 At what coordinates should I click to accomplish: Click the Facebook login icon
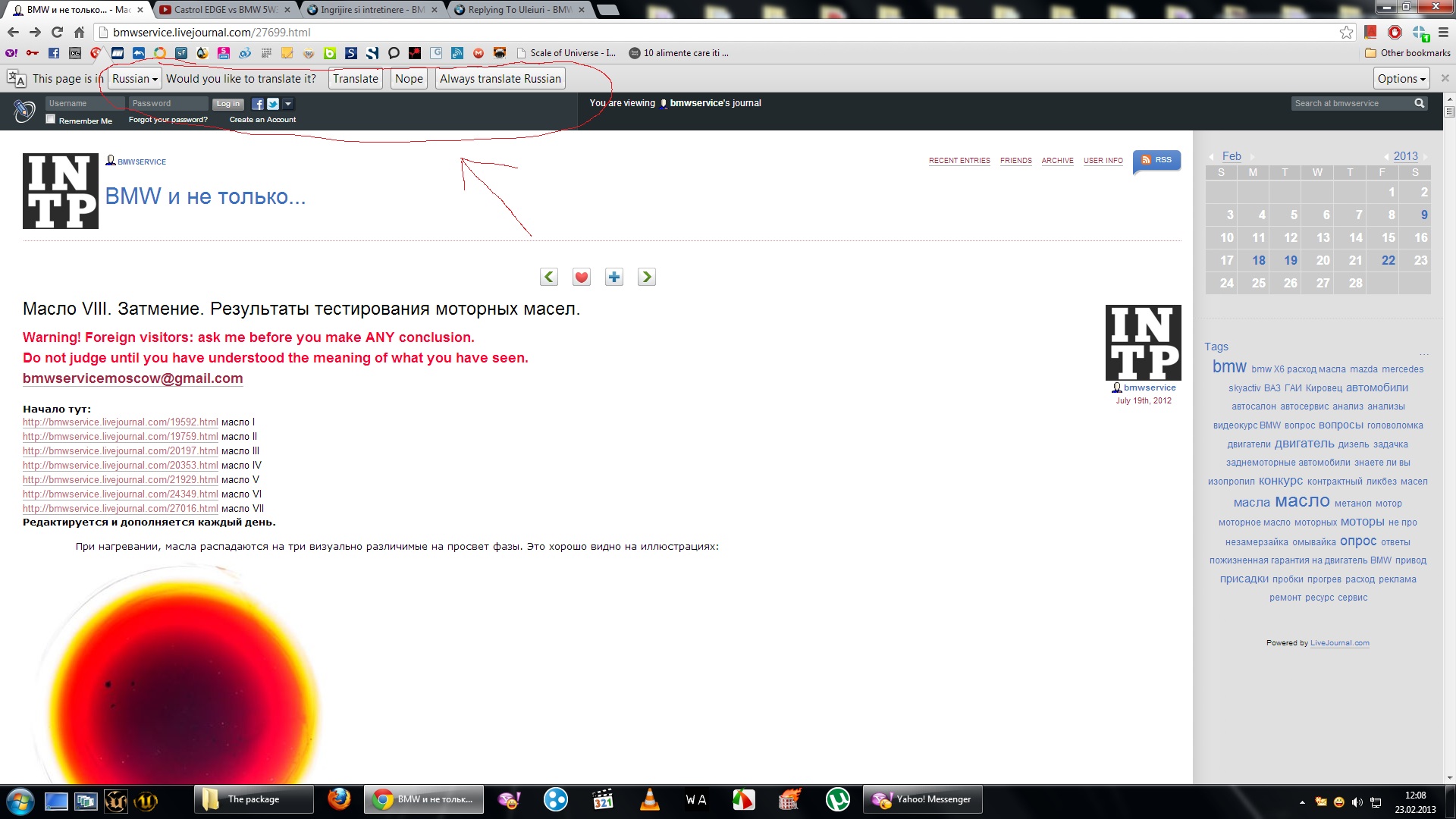[x=258, y=104]
